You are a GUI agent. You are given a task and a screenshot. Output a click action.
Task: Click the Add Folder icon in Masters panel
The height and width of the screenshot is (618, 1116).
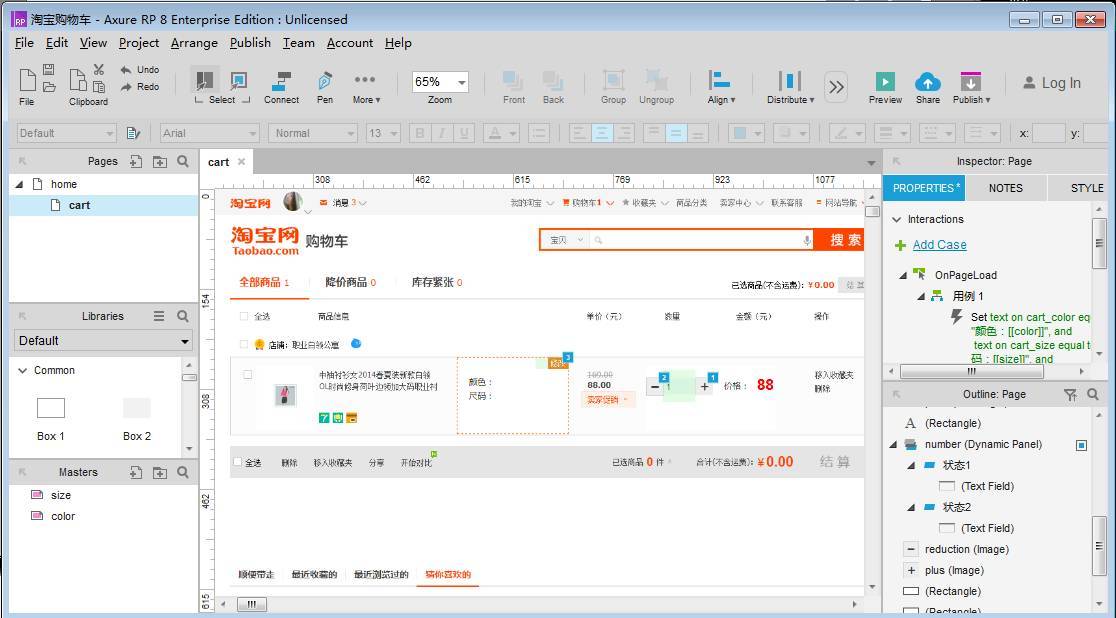160,472
